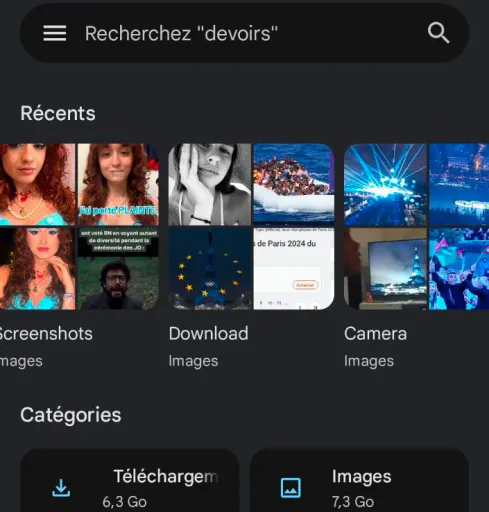Tap the magnifying glass search icon
Screen dimensions: 489x512
point(438,33)
